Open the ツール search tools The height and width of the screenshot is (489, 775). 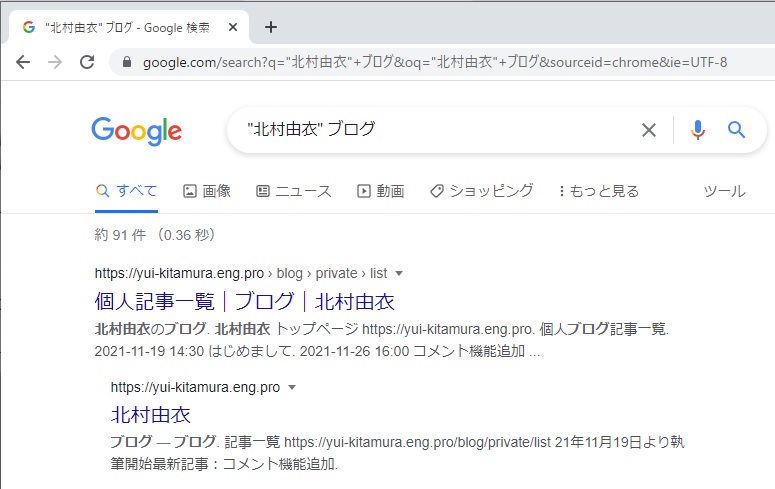pyautogui.click(x=725, y=191)
